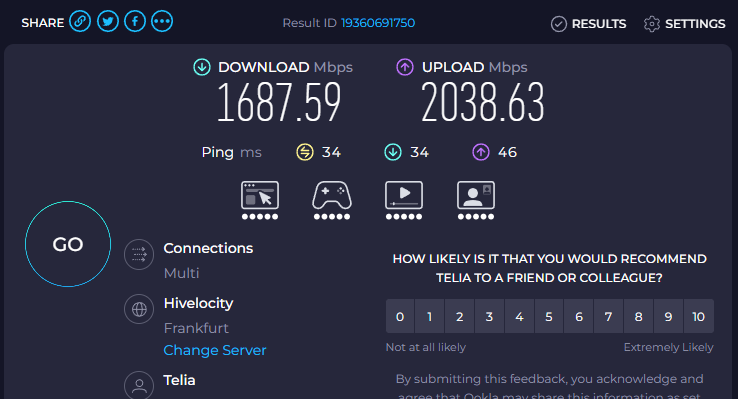Open the RESULTS page
This screenshot has width=738, height=399.
tap(588, 24)
